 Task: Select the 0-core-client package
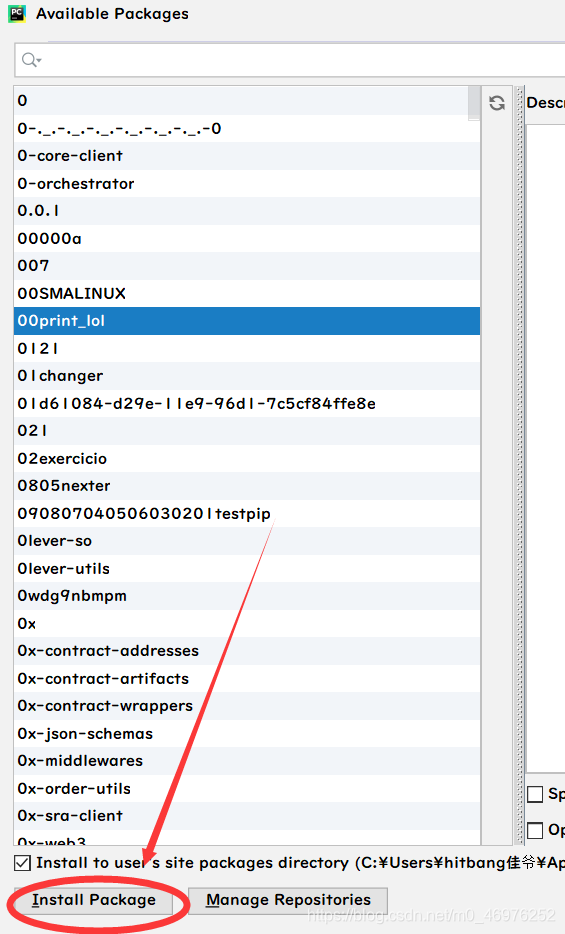coord(247,156)
